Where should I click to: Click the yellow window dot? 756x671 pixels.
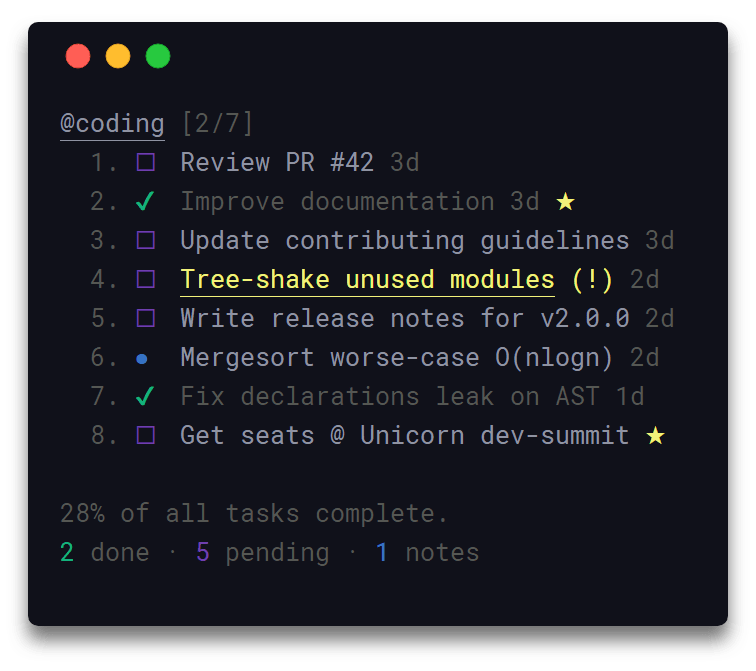(118, 56)
